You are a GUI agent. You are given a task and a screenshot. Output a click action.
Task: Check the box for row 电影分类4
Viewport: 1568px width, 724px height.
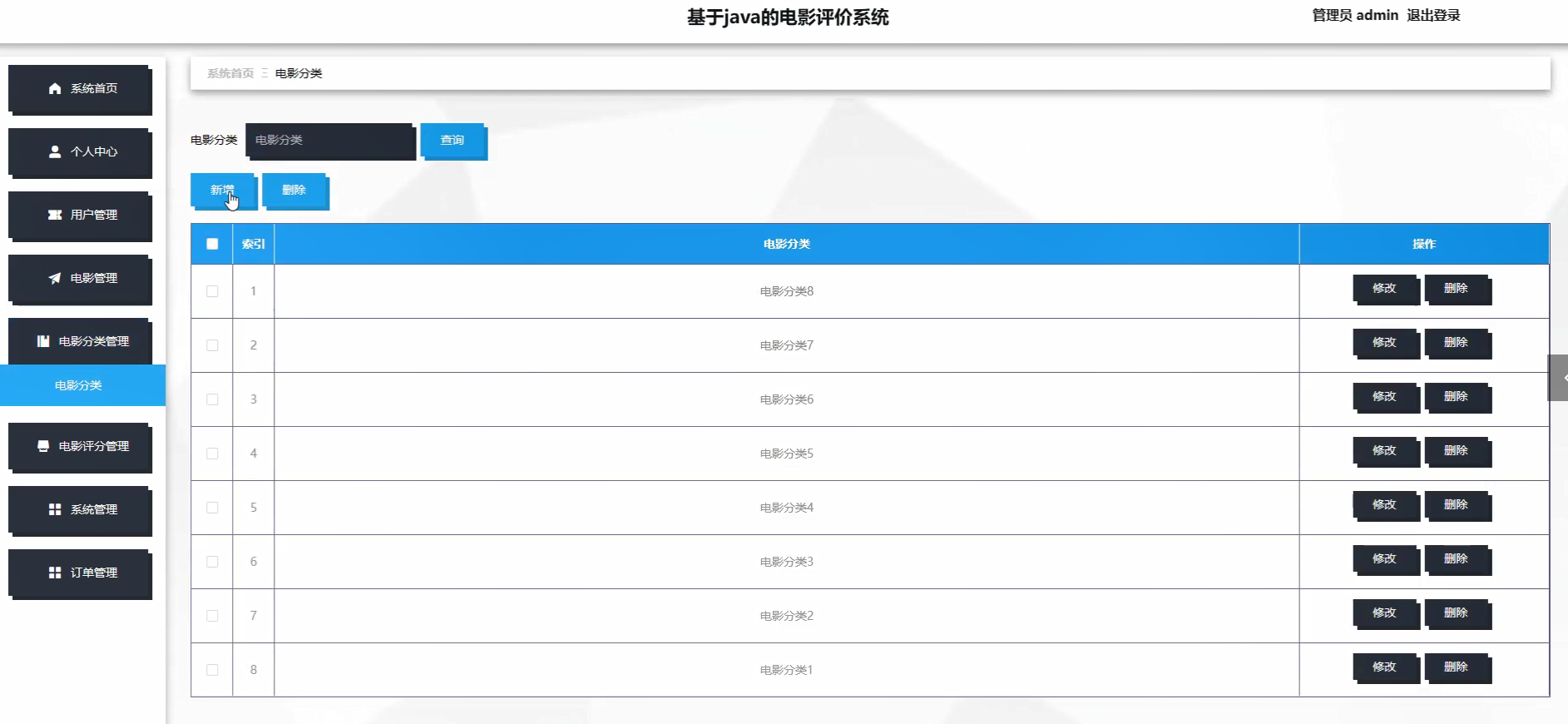click(x=212, y=508)
